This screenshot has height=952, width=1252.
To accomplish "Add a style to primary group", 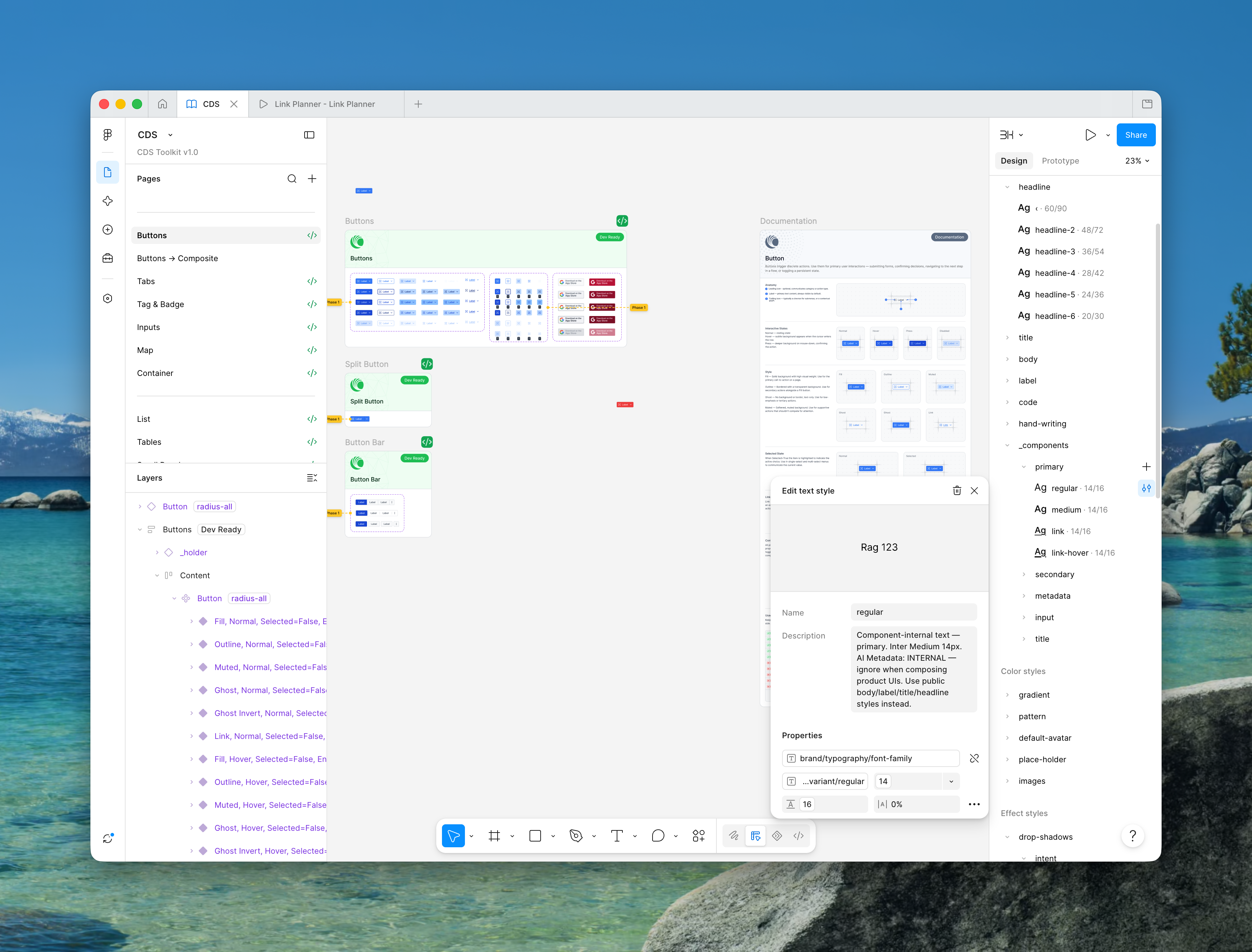I will (1146, 467).
